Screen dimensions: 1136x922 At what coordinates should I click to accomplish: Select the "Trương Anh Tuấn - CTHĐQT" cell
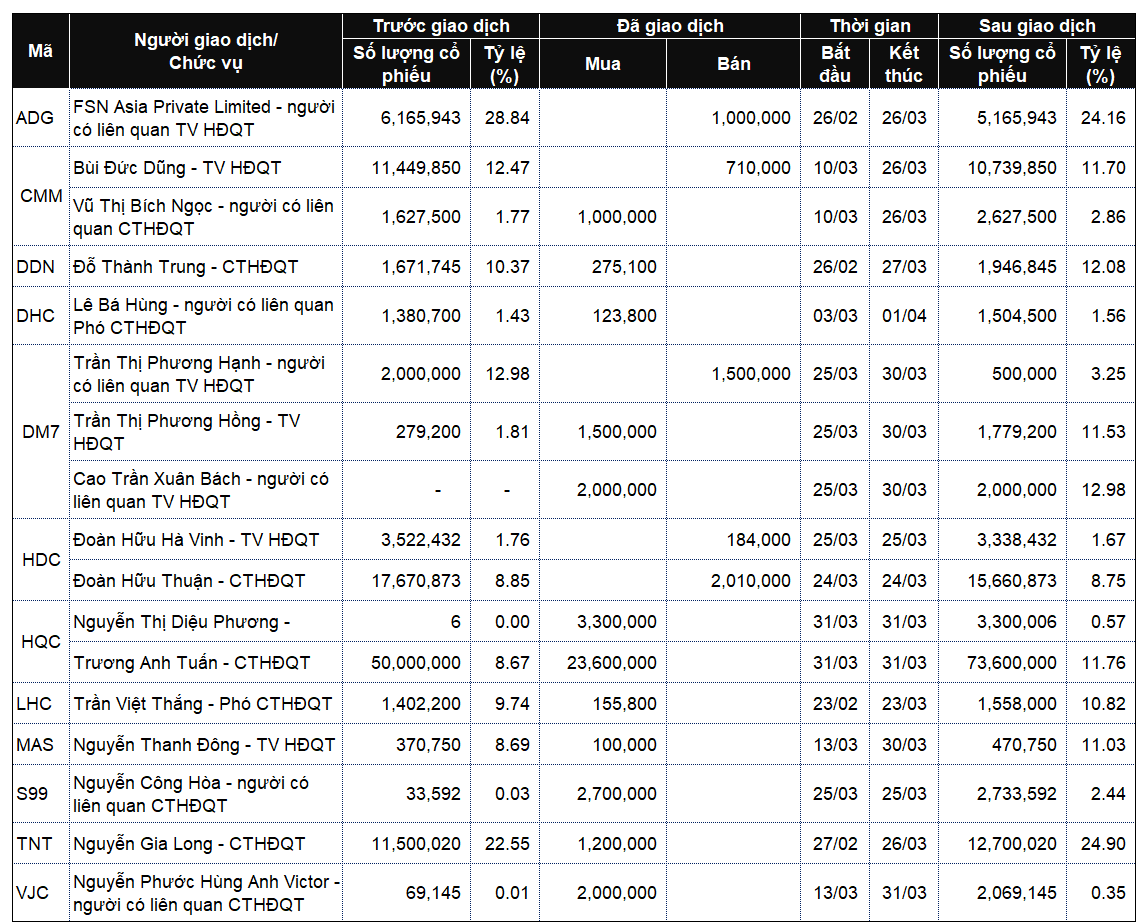[192, 663]
